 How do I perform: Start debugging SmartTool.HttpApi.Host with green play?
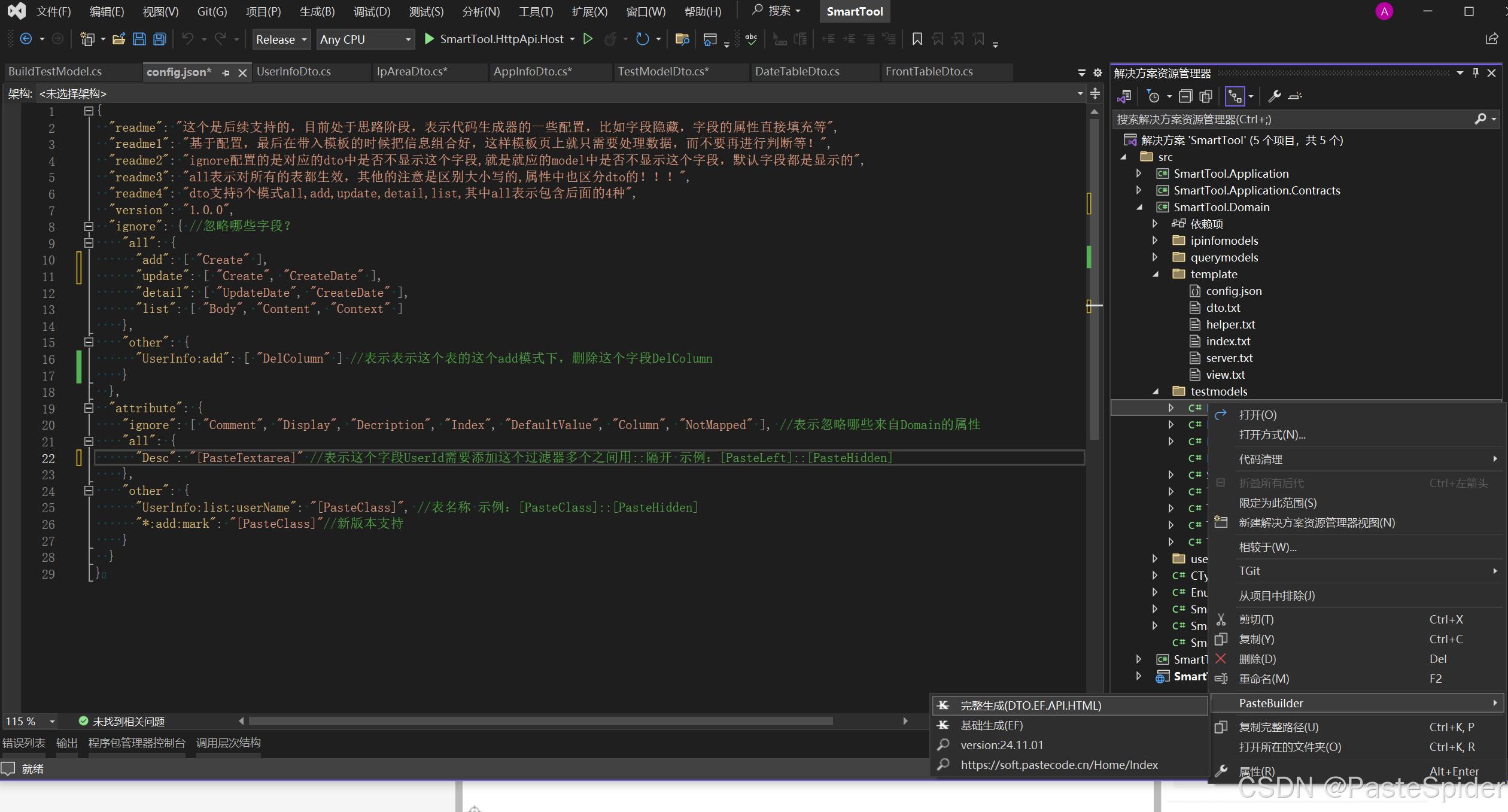tap(428, 39)
